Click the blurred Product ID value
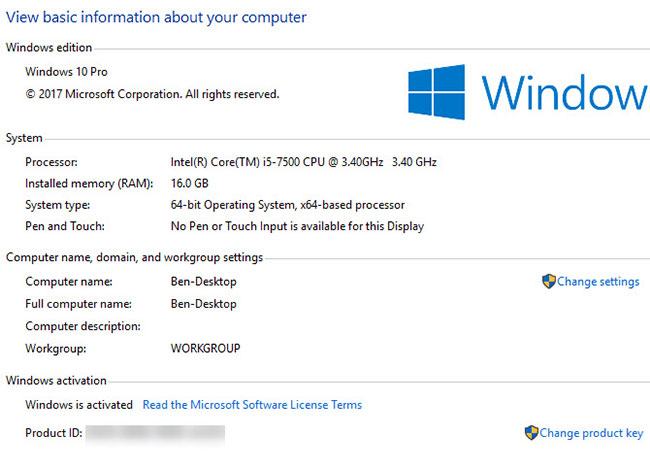 155,434
